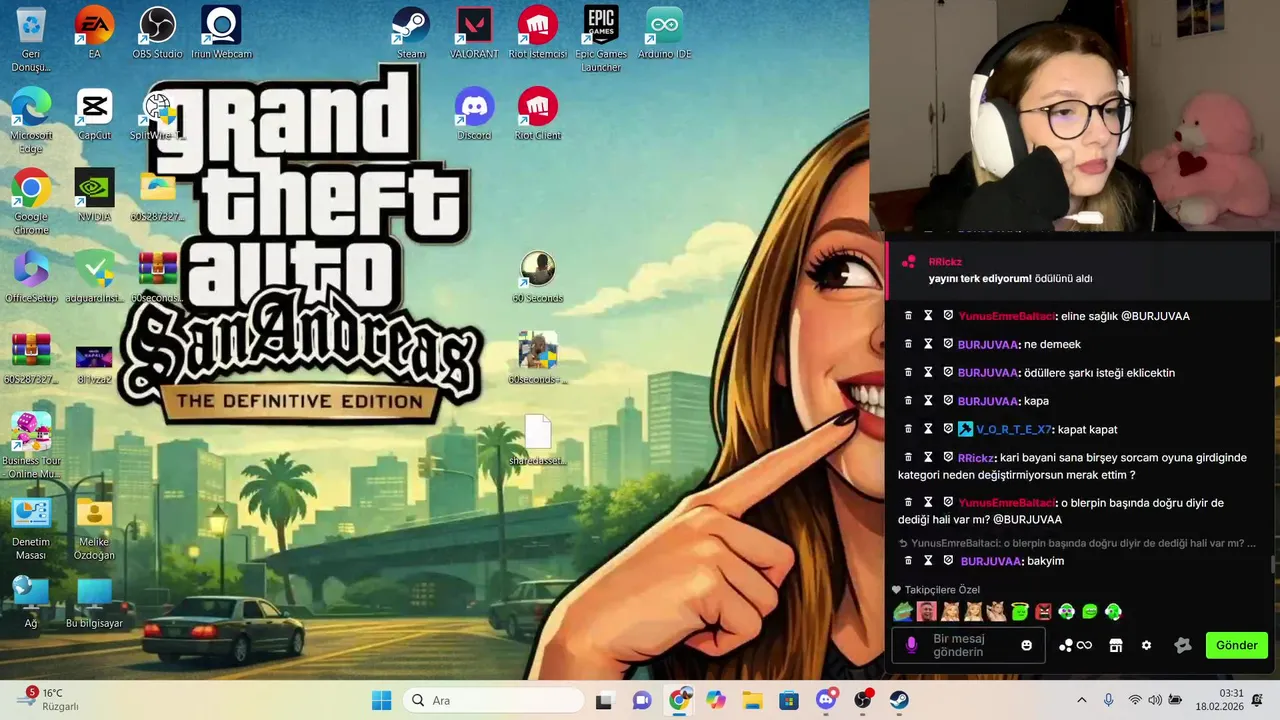The width and height of the screenshot is (1280, 720).
Task: Select the Discord desktop icon
Action: pyautogui.click(x=474, y=114)
